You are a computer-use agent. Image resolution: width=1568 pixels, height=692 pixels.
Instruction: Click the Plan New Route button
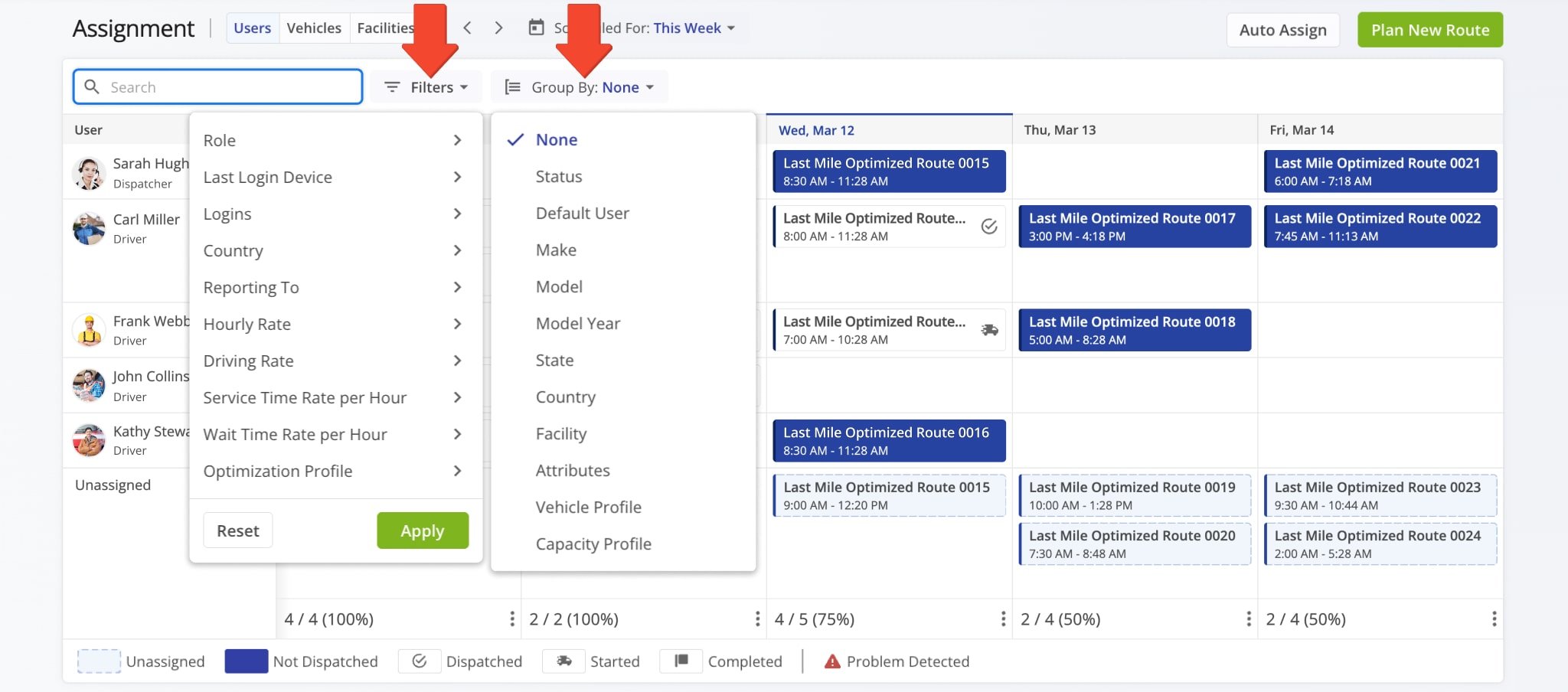pyautogui.click(x=1429, y=29)
